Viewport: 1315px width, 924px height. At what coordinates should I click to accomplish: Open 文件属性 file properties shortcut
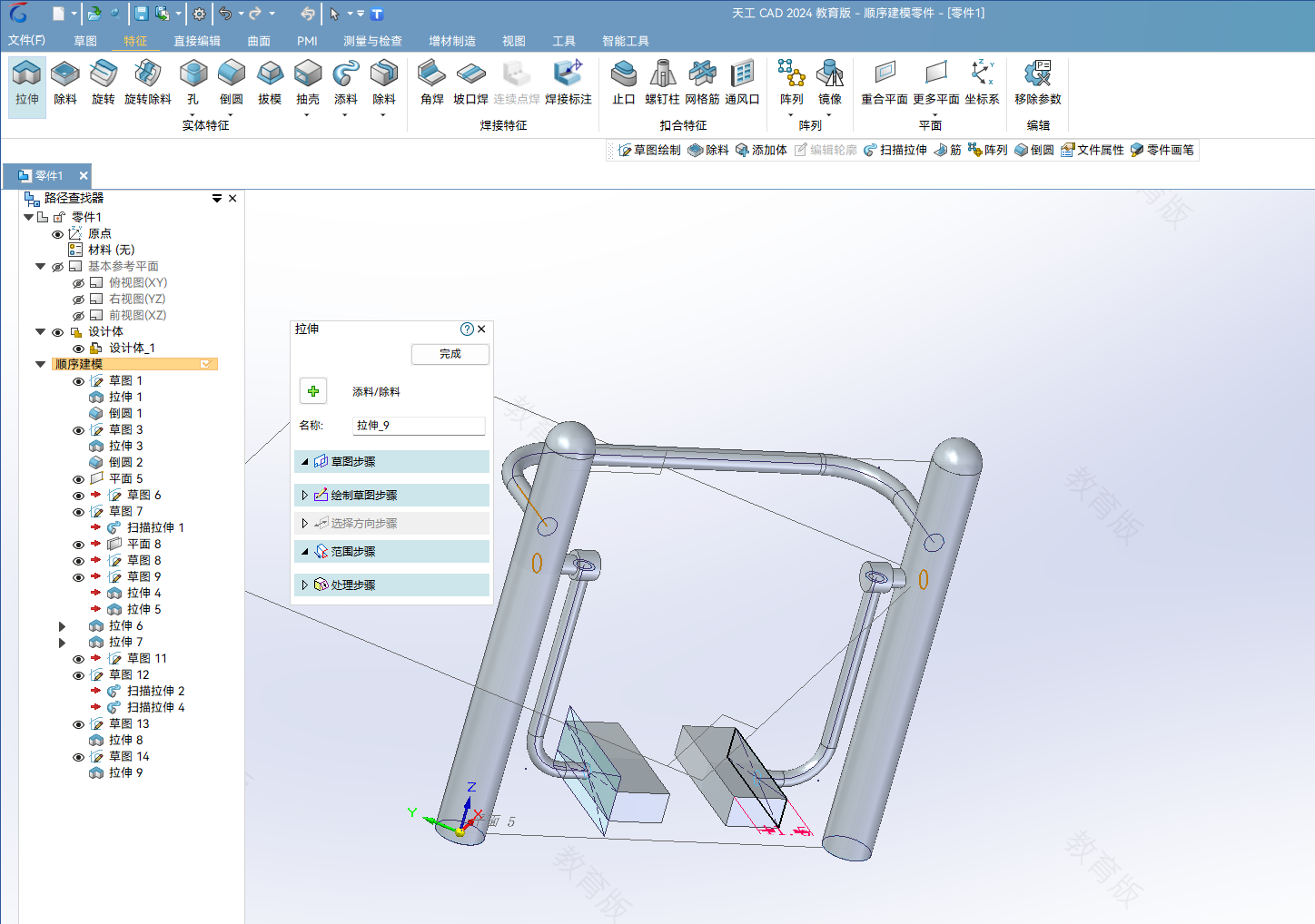pyautogui.click(x=1093, y=150)
